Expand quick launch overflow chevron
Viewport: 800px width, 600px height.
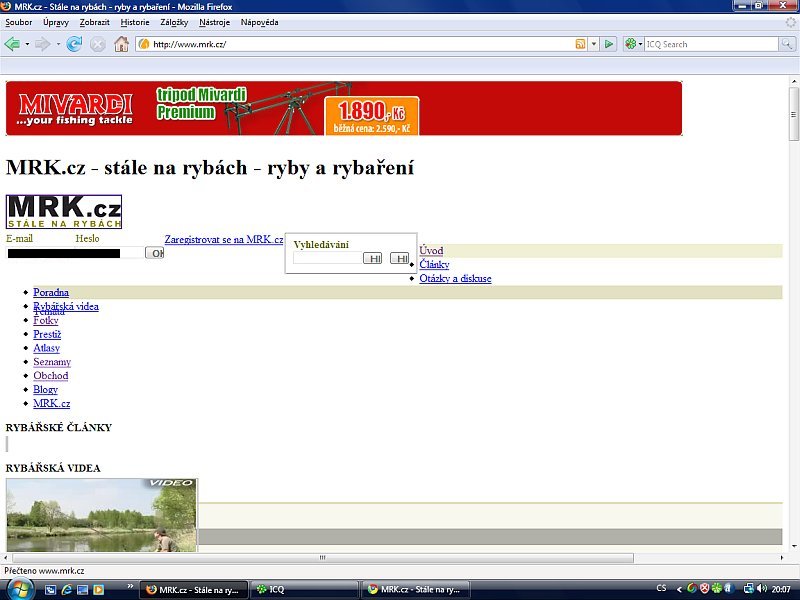point(130,586)
